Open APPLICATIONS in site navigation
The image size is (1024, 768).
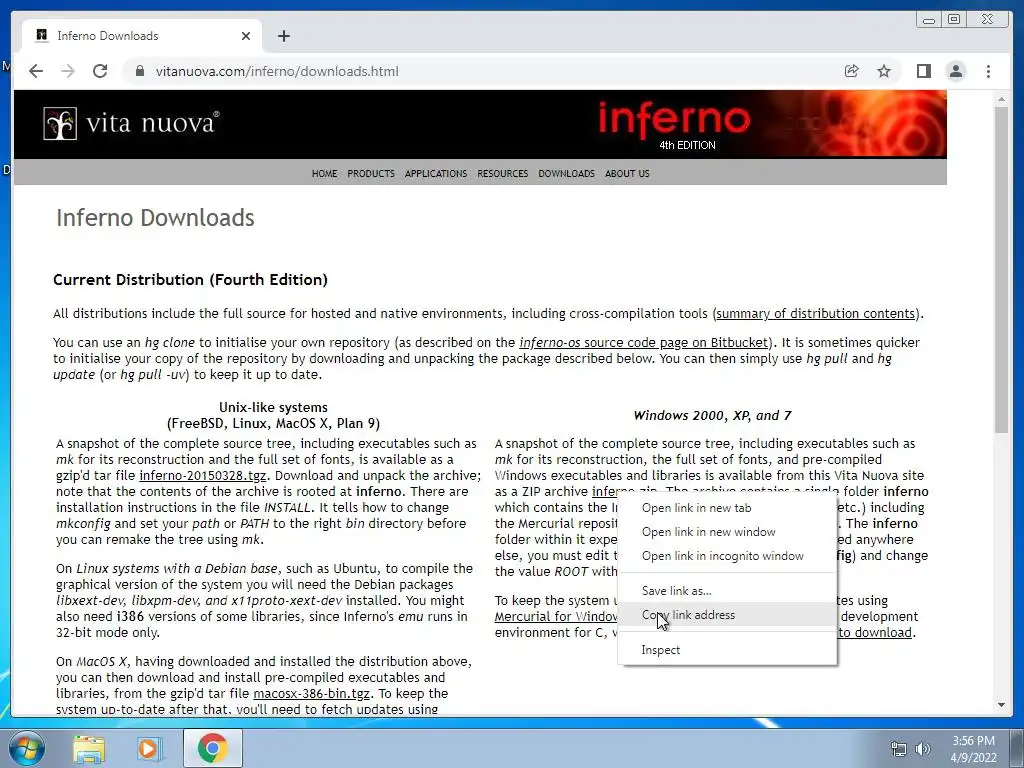pos(436,174)
